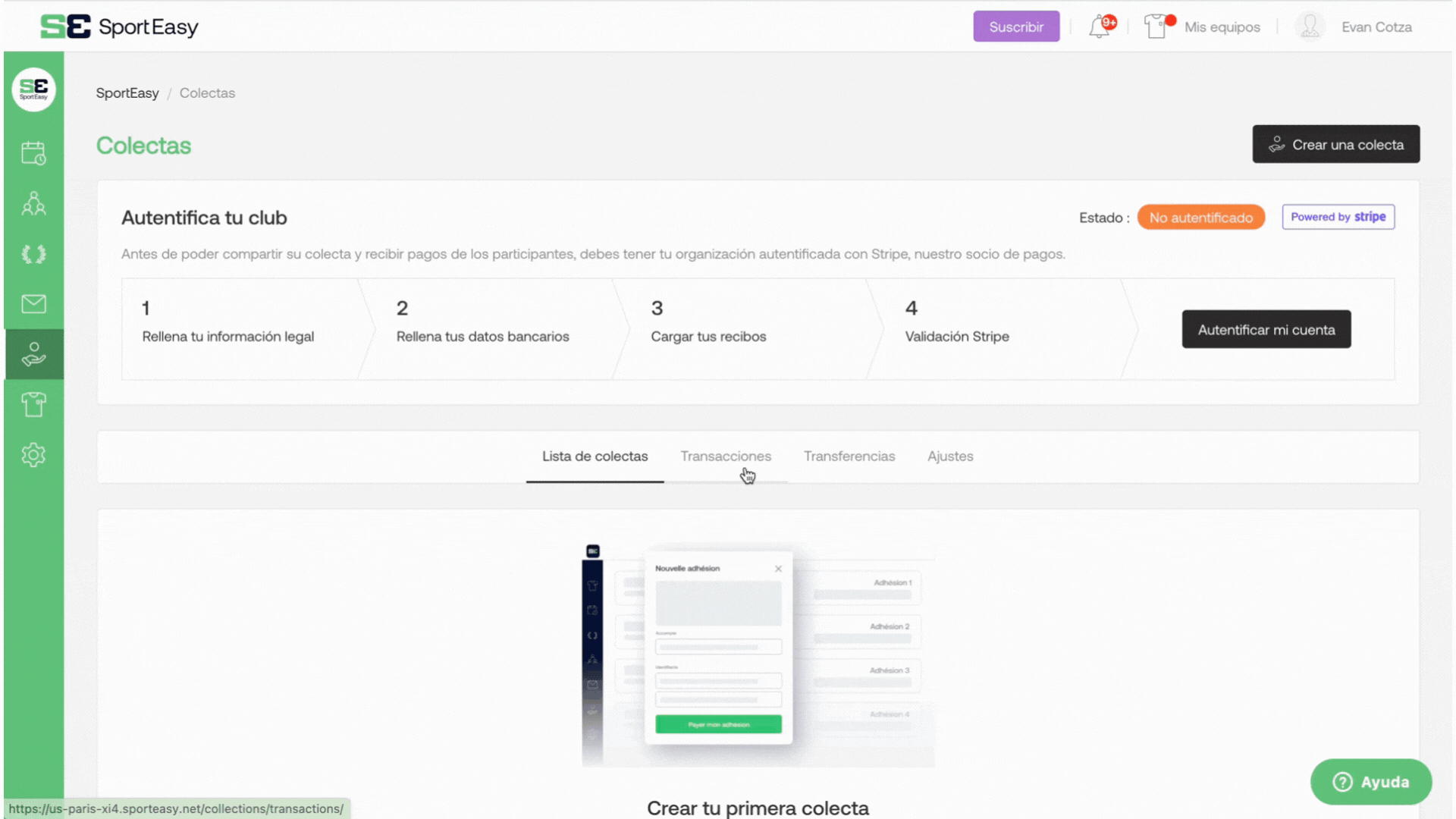Click the Colectas breadcrumb text

pos(207,93)
